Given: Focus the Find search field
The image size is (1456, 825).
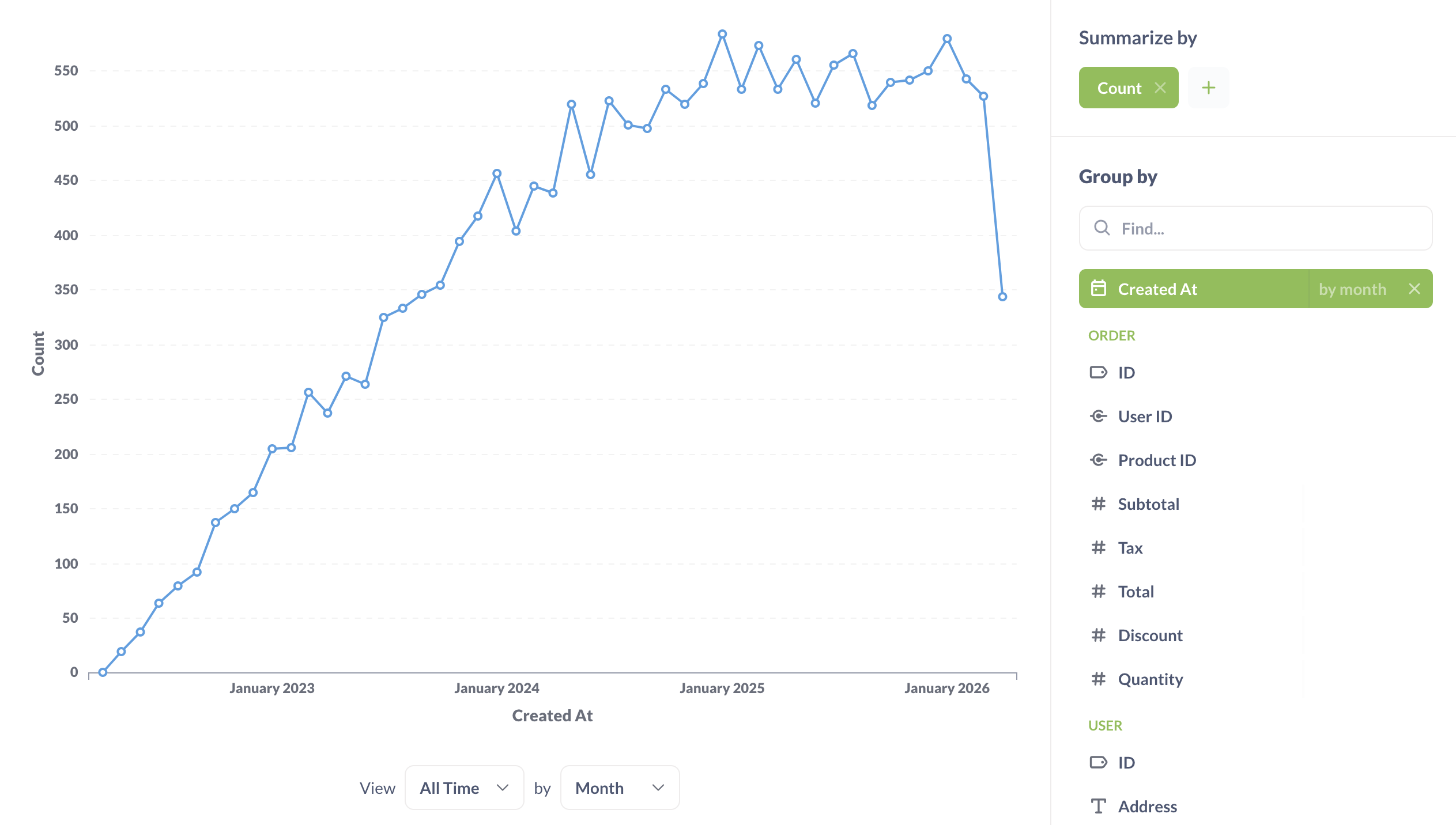Looking at the screenshot, I should coord(1268,229).
